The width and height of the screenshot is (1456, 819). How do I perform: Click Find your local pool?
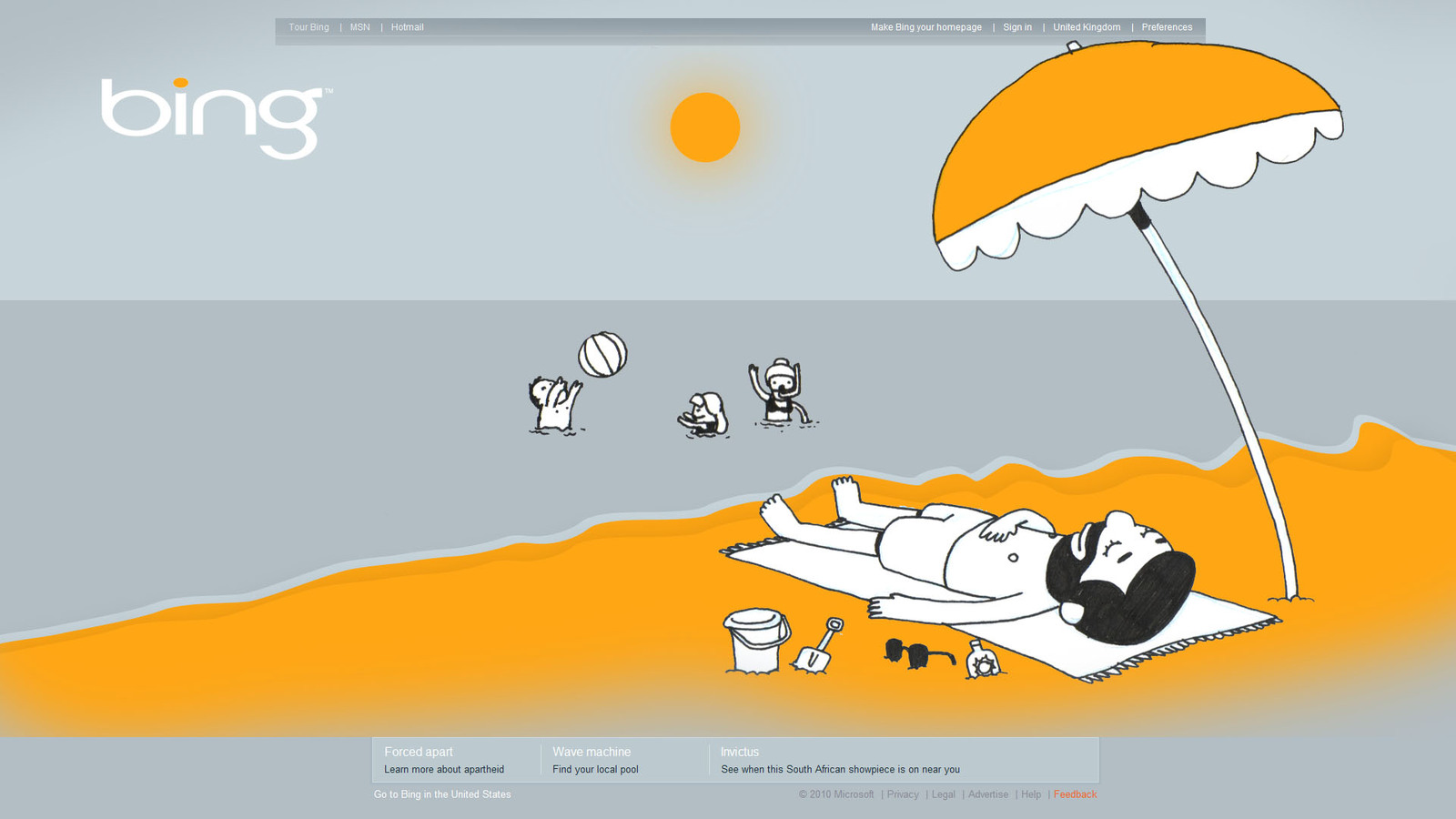(x=595, y=770)
